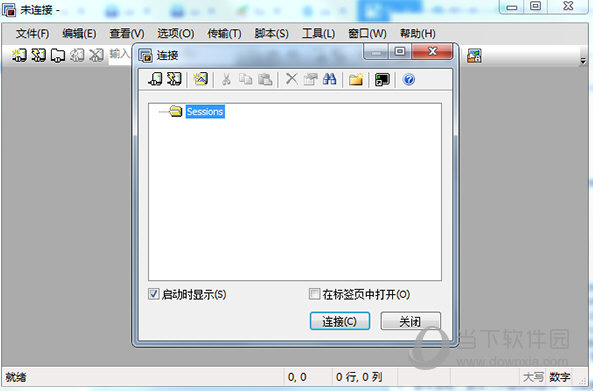The height and width of the screenshot is (391, 593).
Task: Click the '0 行, 0 列' status entry
Action: 359,377
